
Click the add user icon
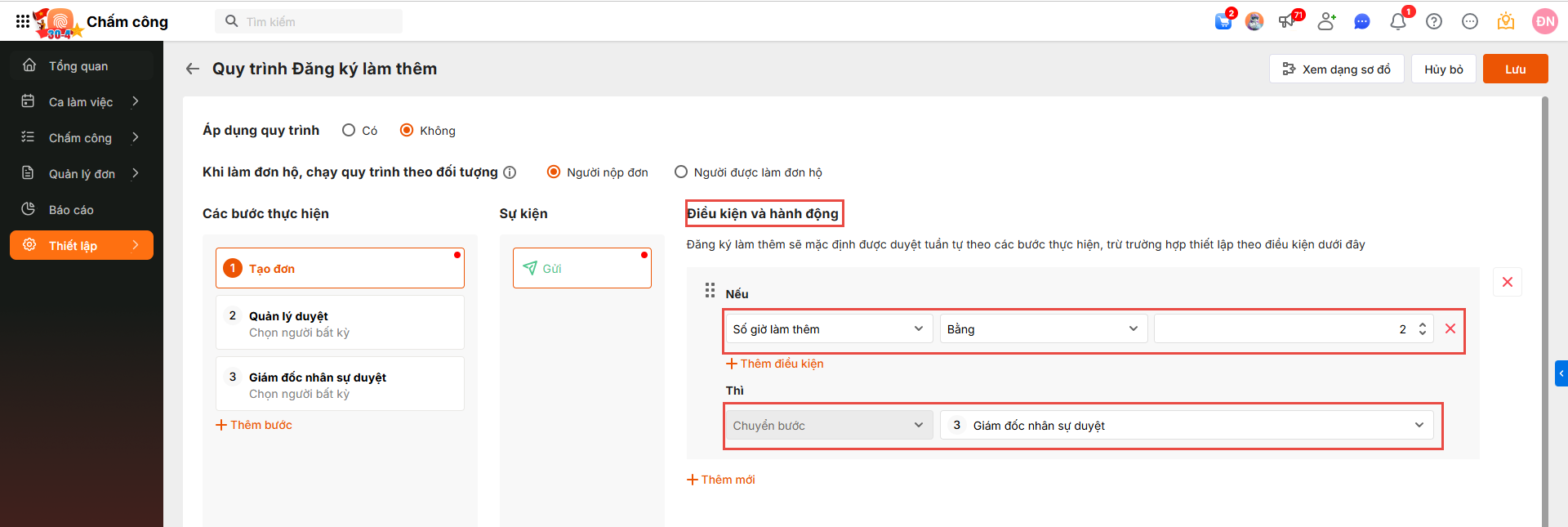[1325, 21]
